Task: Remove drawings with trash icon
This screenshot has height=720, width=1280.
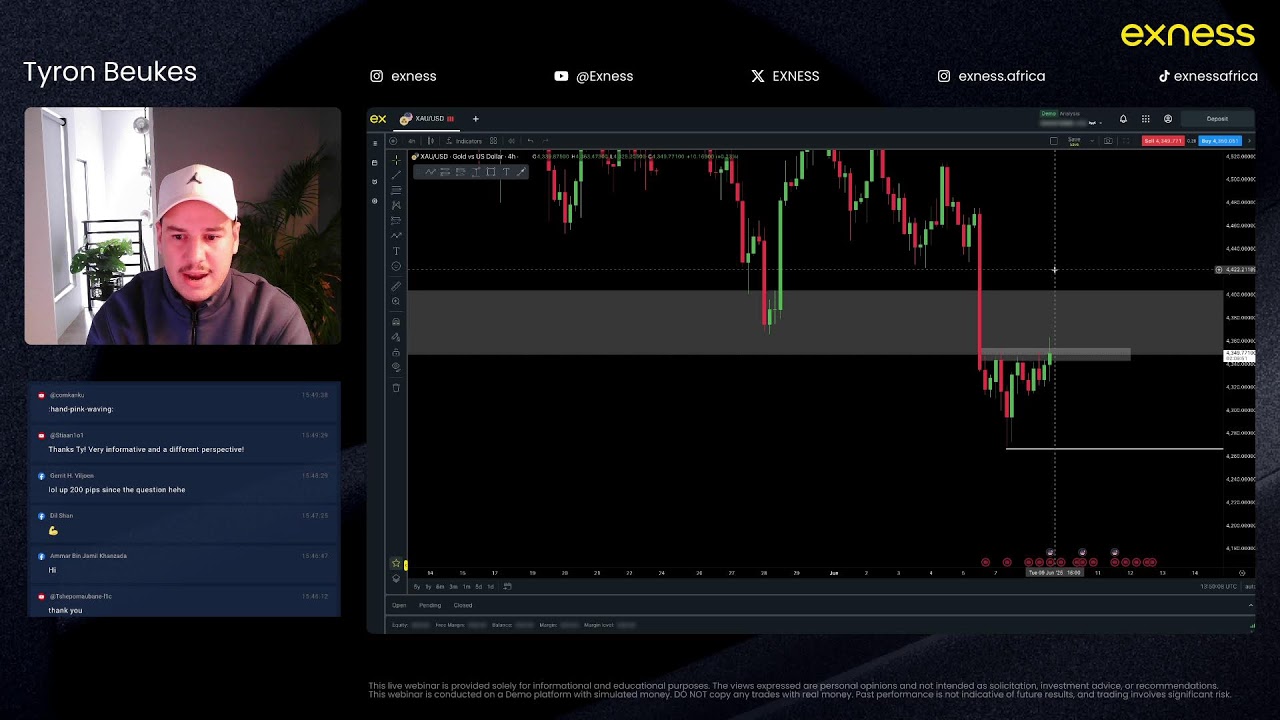Action: click(x=396, y=388)
